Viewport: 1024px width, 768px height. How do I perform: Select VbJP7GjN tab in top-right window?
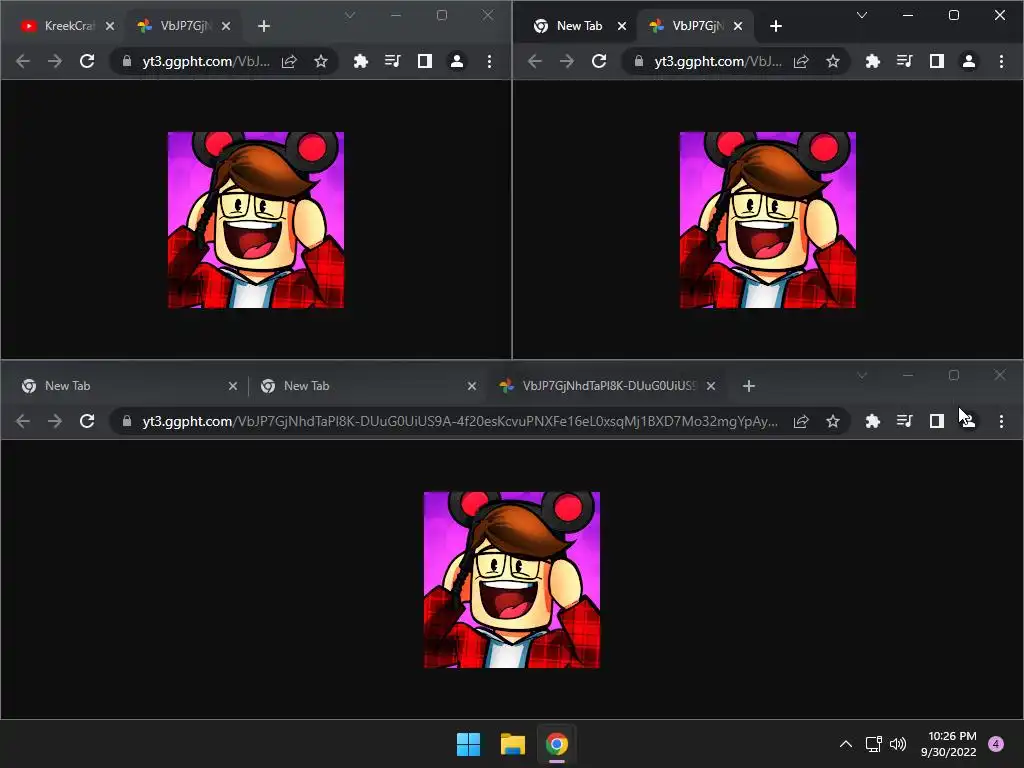(x=696, y=26)
